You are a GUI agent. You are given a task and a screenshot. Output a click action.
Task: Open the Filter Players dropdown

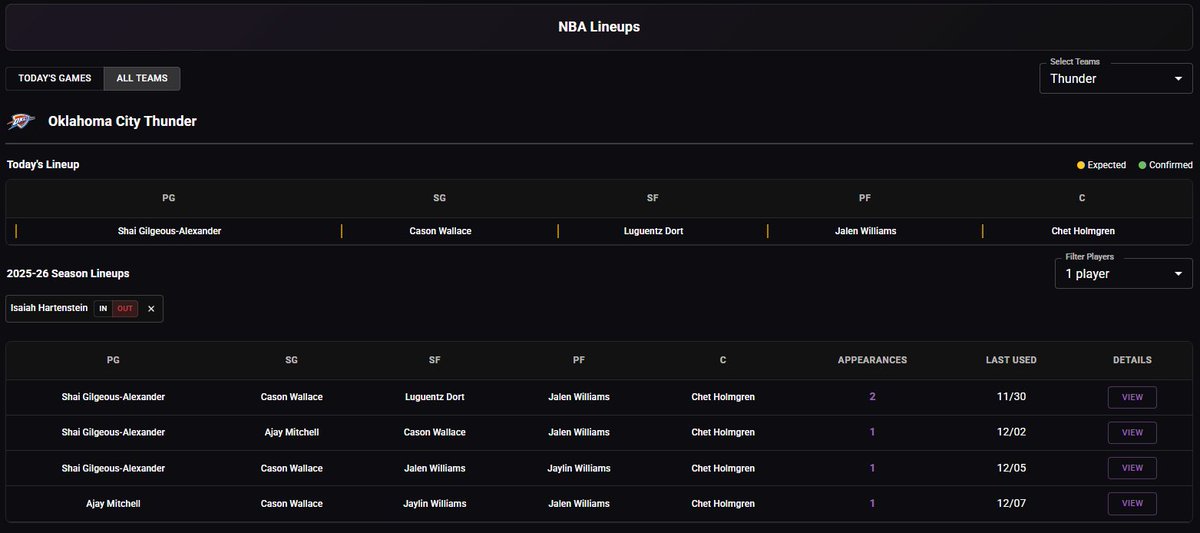(x=1124, y=273)
